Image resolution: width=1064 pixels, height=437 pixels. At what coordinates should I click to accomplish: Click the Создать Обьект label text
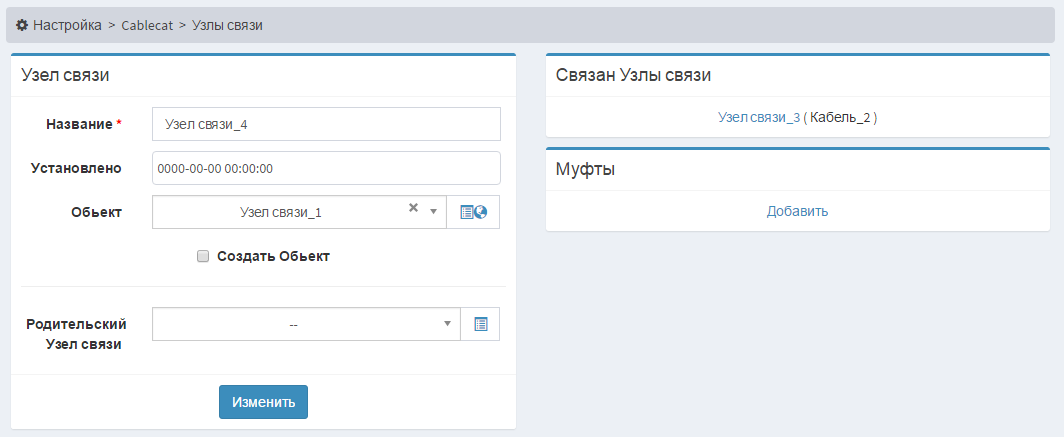tap(273, 256)
